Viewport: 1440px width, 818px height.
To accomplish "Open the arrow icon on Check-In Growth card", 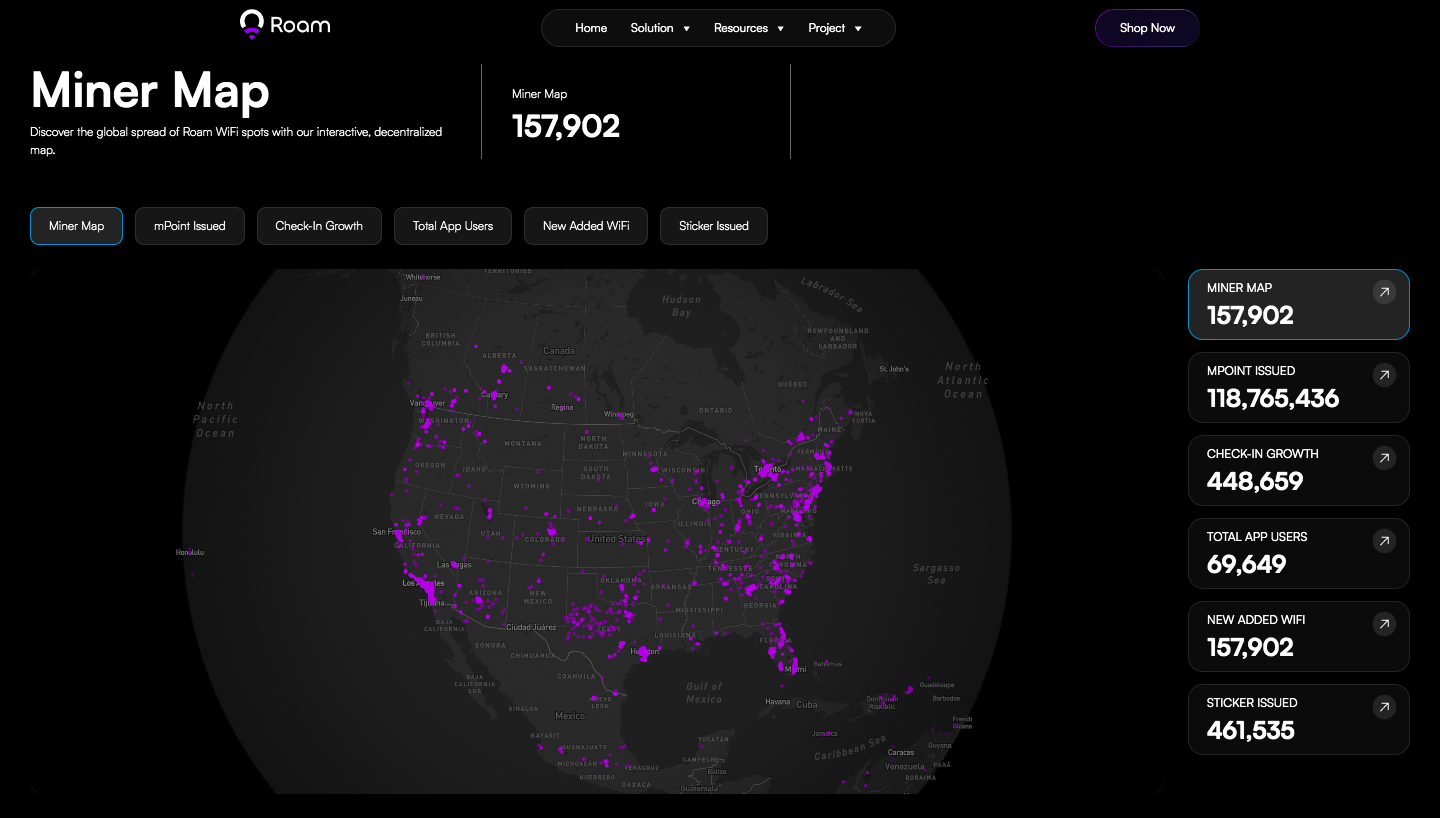I will [1384, 458].
